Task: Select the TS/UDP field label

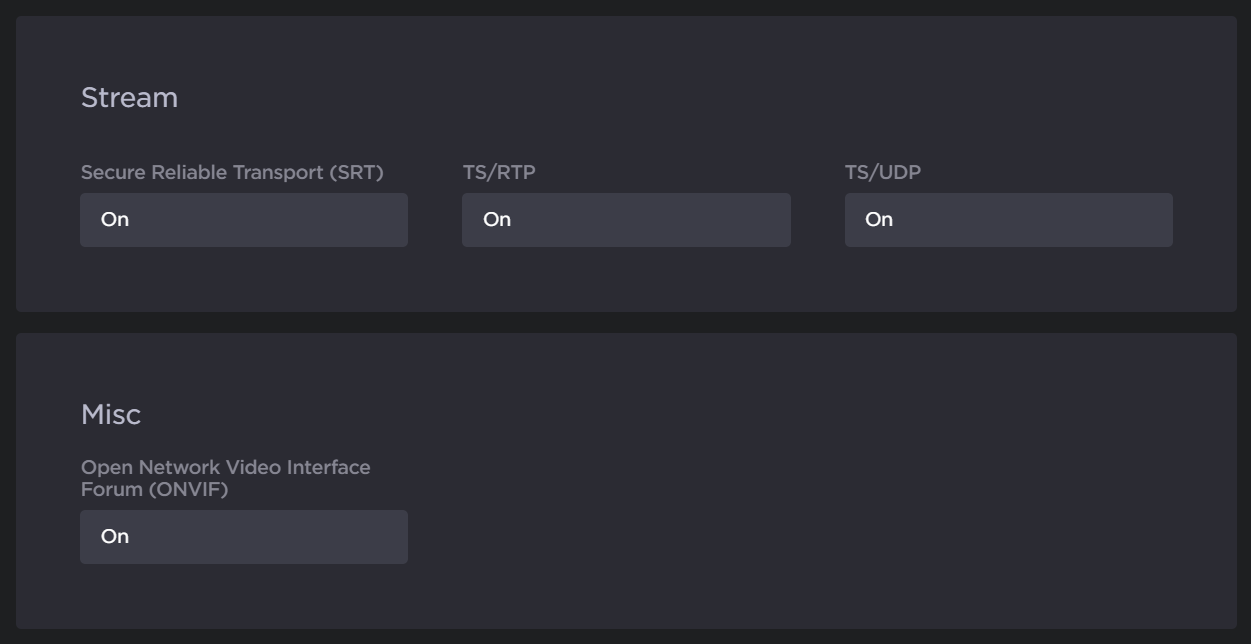Action: click(x=882, y=172)
